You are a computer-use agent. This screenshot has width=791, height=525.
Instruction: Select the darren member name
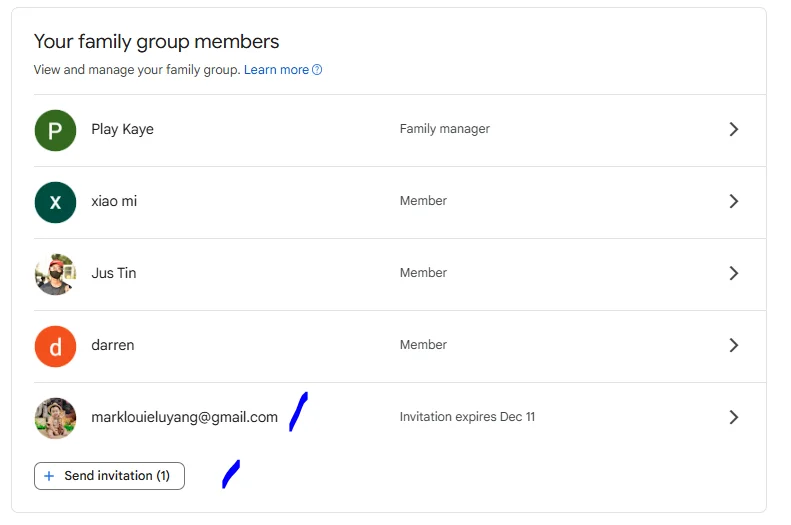coord(113,345)
